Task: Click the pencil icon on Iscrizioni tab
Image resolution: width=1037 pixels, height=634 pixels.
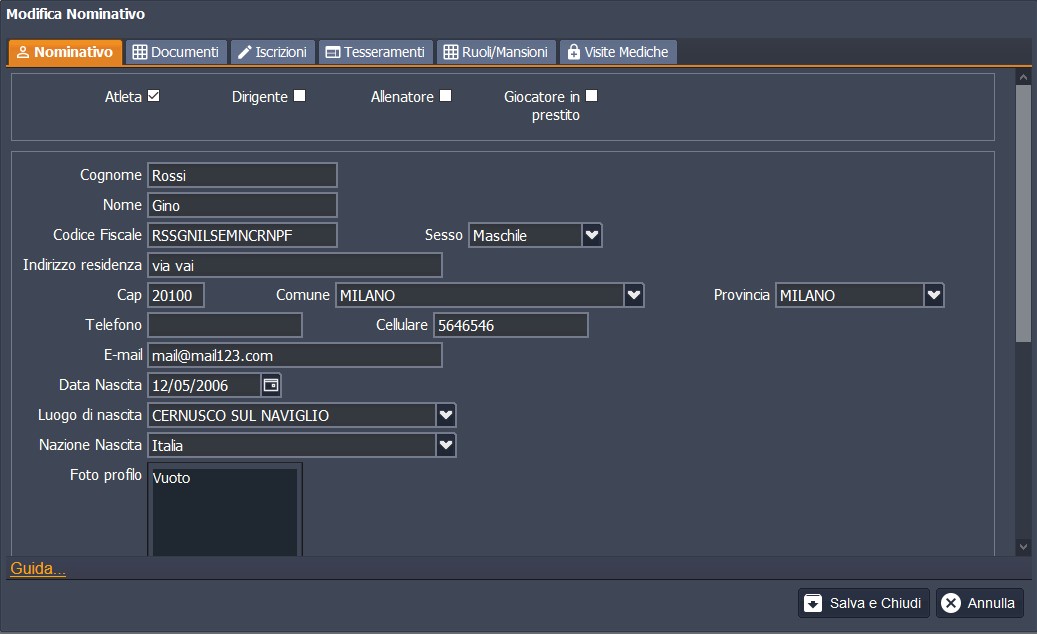Action: 244,52
